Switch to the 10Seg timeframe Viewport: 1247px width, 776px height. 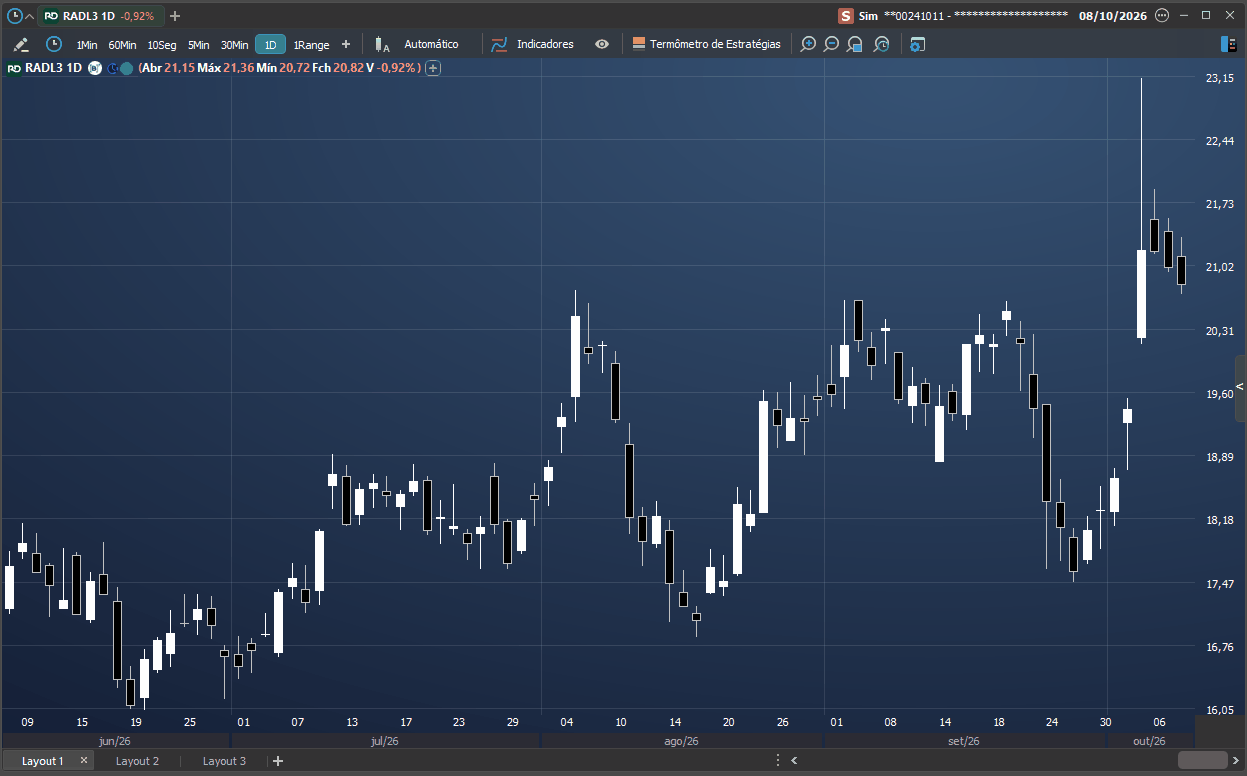coord(162,45)
